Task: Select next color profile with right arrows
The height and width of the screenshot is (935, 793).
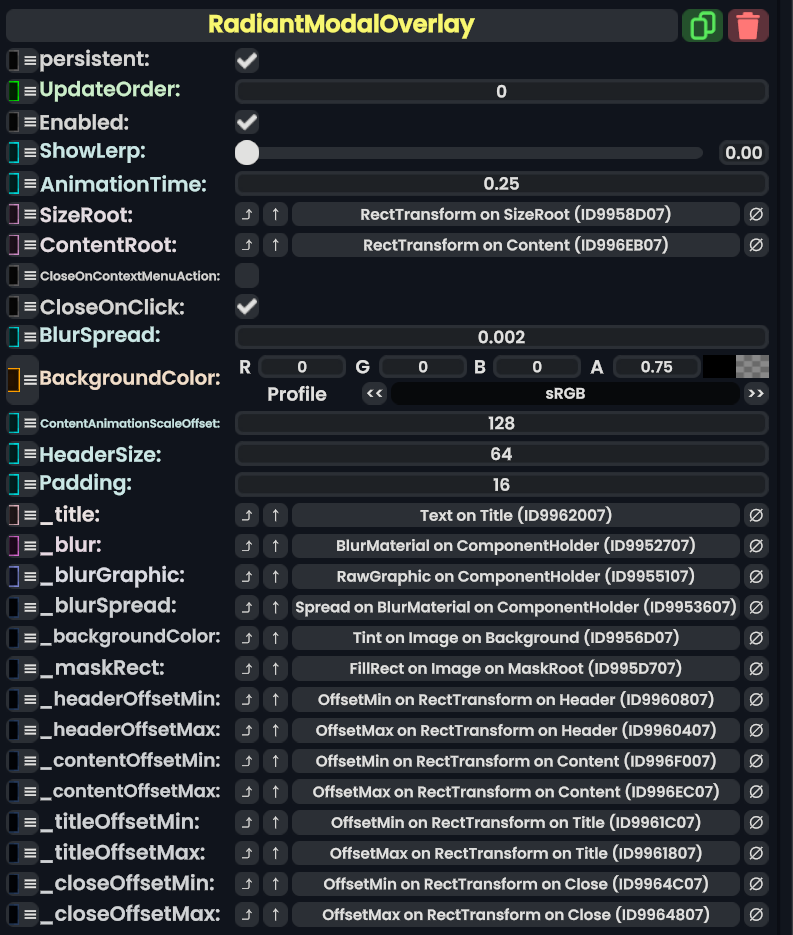Action: [x=756, y=394]
